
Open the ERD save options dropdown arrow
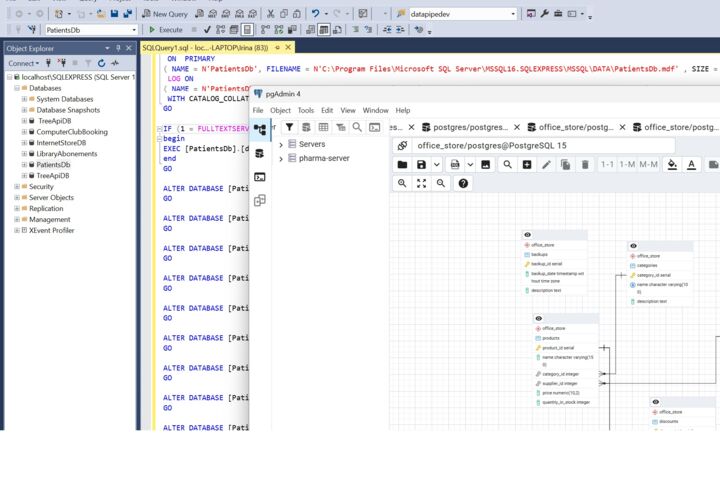437,164
